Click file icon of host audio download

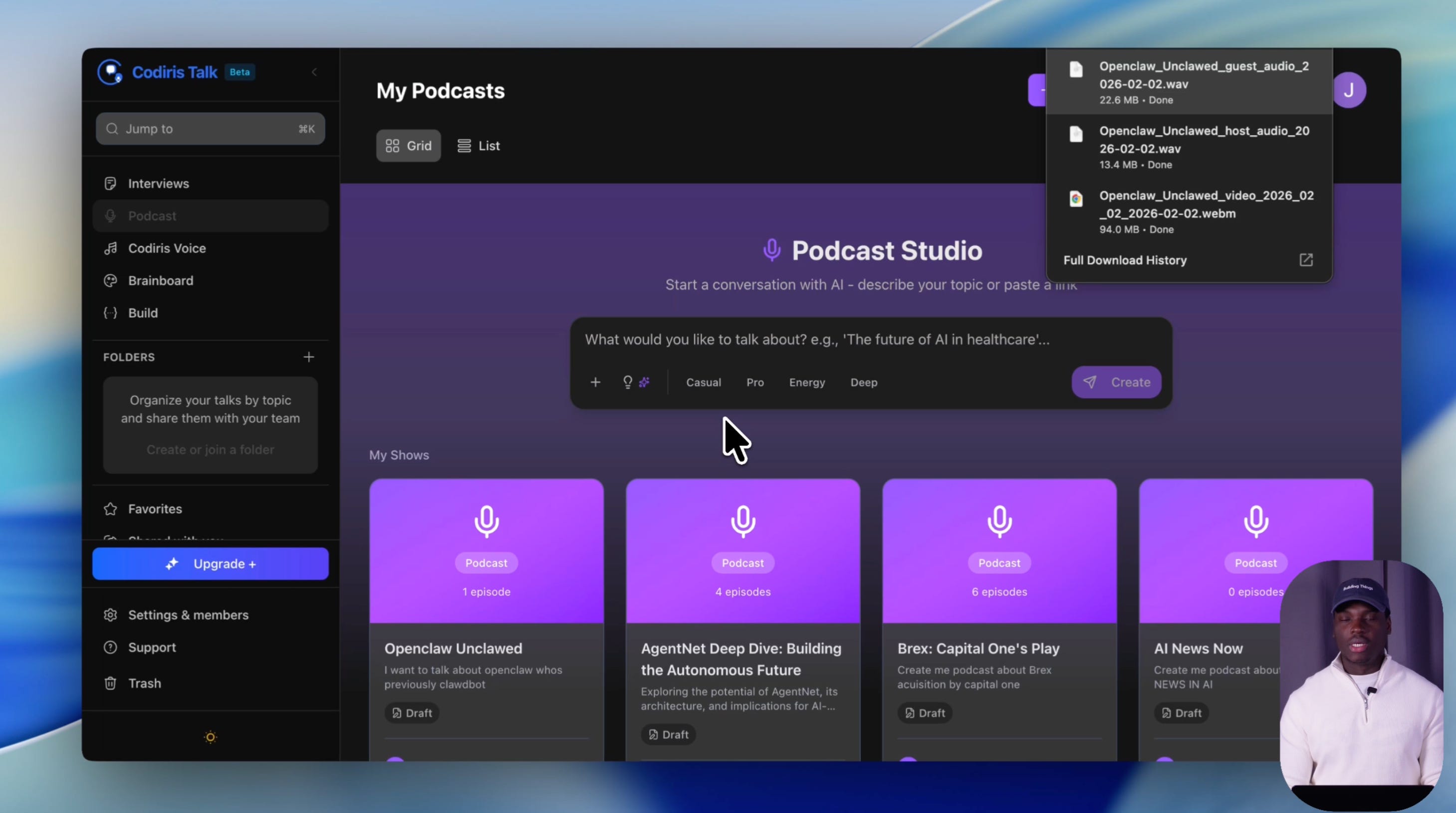(1076, 134)
